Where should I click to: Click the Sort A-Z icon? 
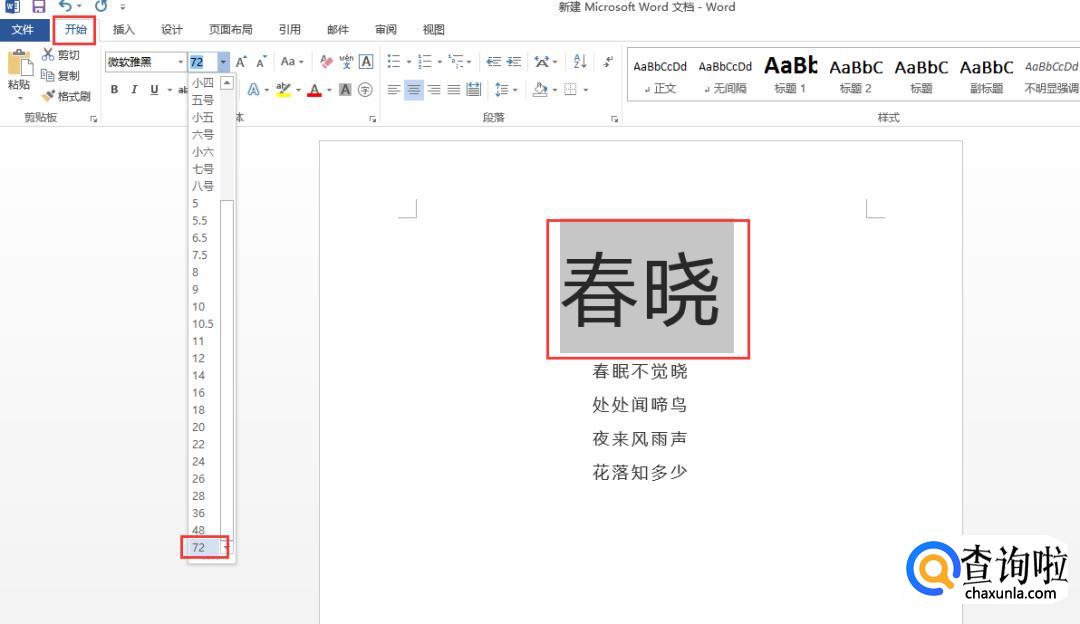click(580, 62)
